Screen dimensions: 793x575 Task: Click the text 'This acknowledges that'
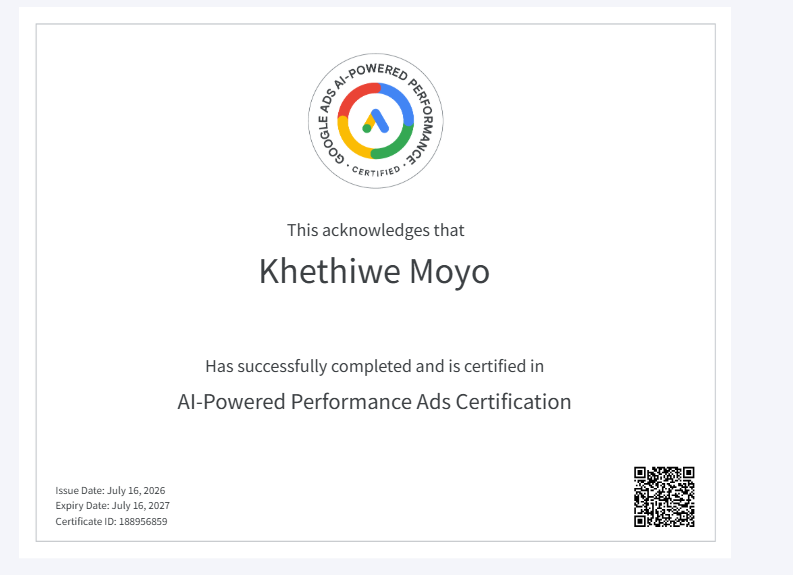tap(376, 230)
